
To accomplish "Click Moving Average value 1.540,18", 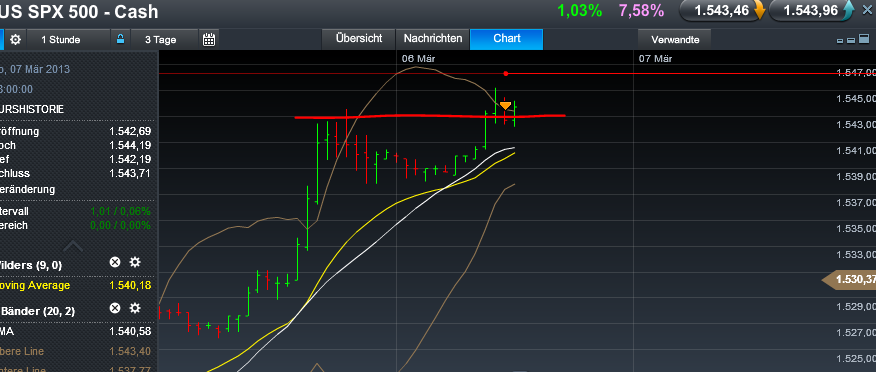I will (130, 285).
